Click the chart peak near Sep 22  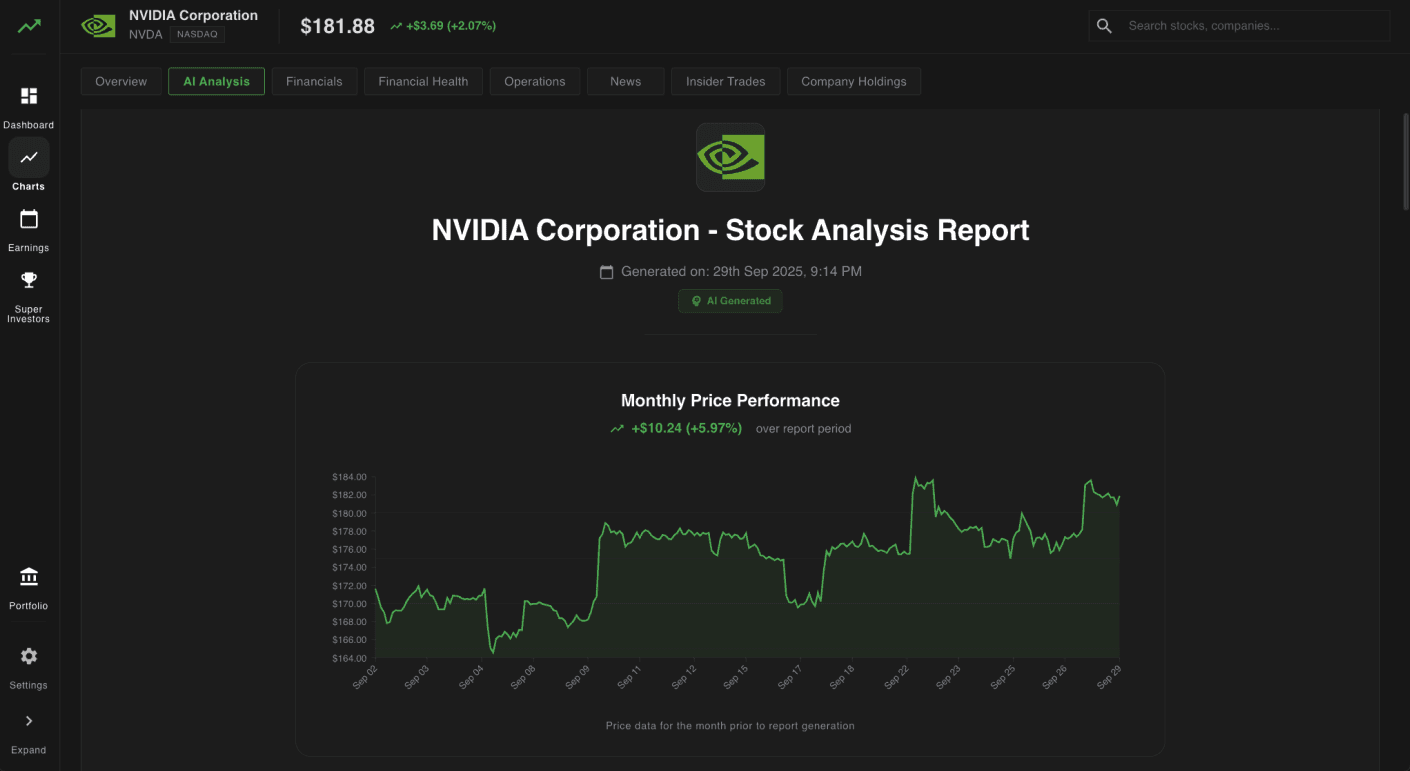[x=914, y=478]
